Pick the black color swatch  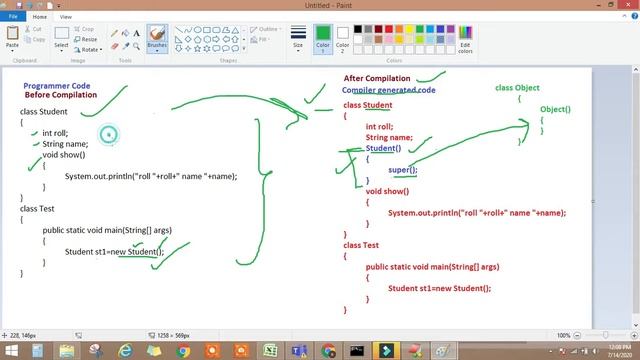(x=358, y=29)
